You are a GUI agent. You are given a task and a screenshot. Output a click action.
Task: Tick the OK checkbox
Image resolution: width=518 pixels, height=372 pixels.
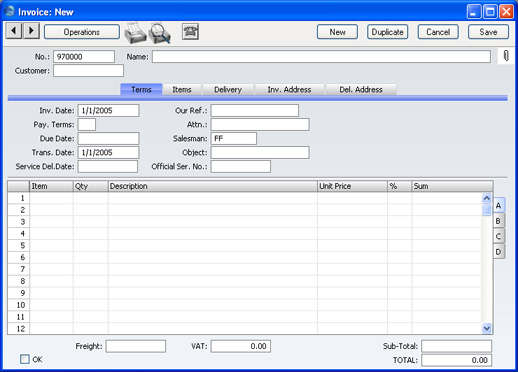pyautogui.click(x=25, y=359)
